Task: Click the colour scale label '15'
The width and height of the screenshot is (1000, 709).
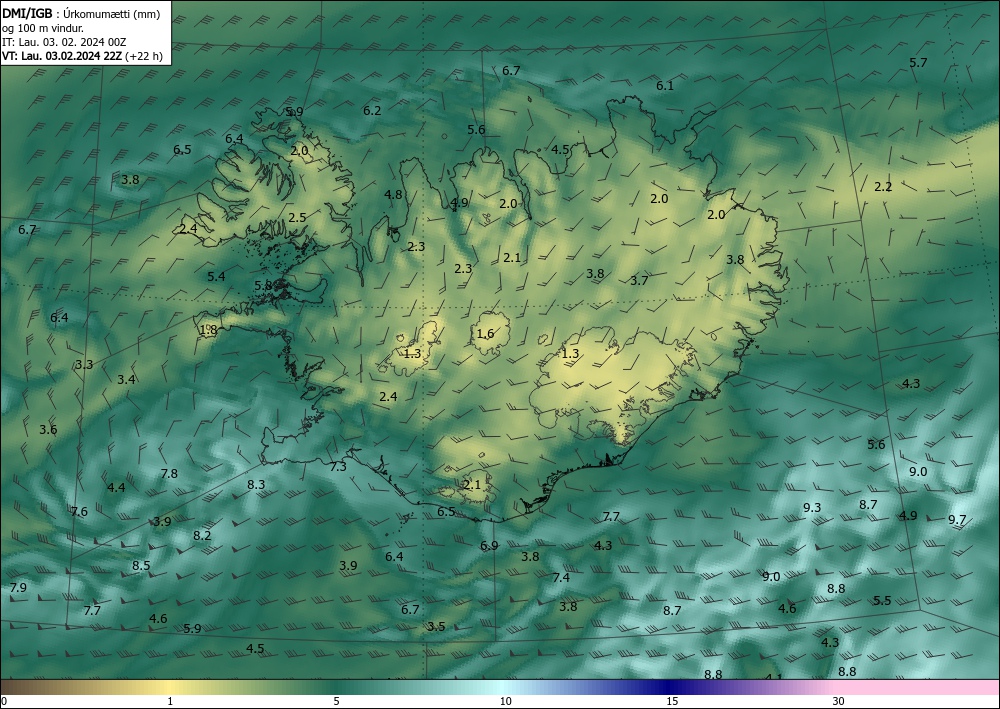Action: 672,701
